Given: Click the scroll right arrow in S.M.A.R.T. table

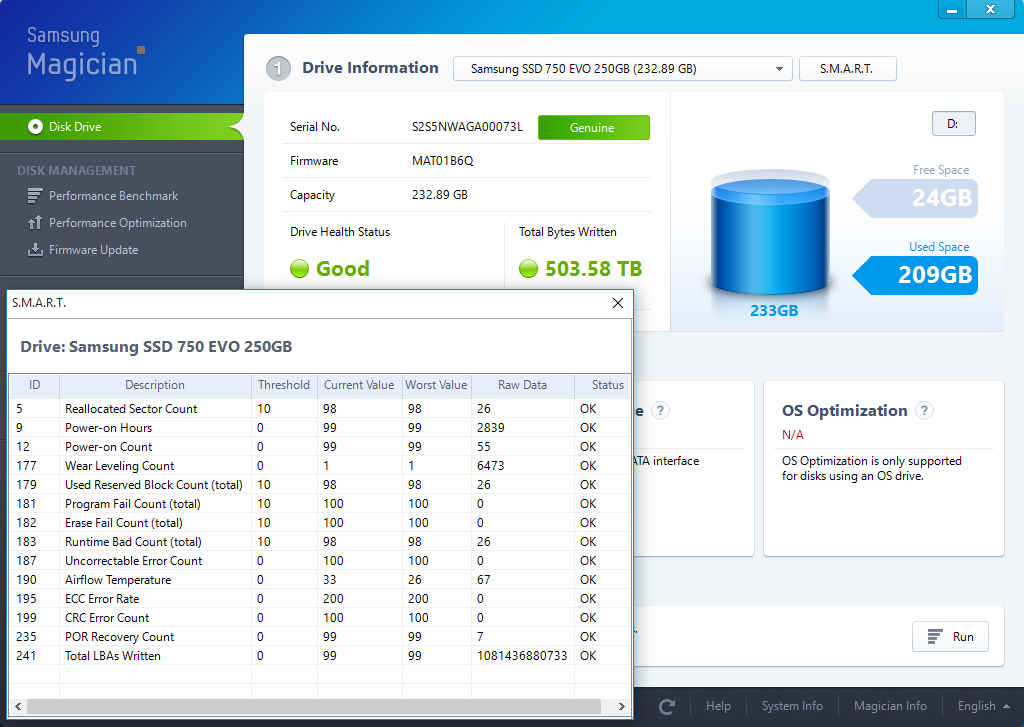Looking at the screenshot, I should coord(622,706).
